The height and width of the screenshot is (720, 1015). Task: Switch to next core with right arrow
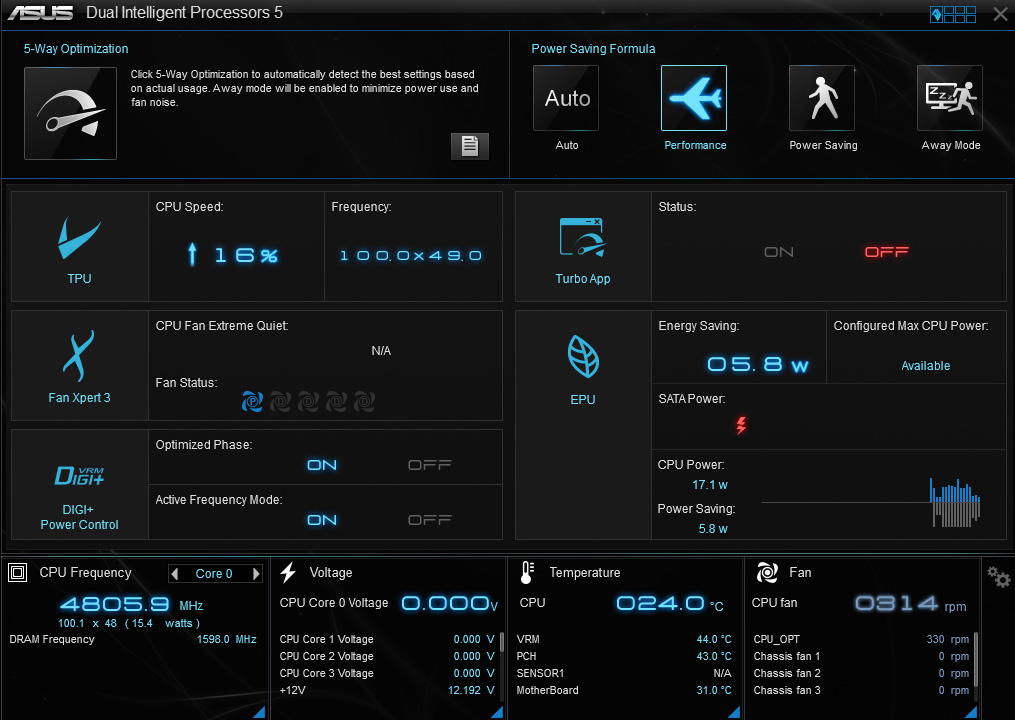(x=256, y=574)
